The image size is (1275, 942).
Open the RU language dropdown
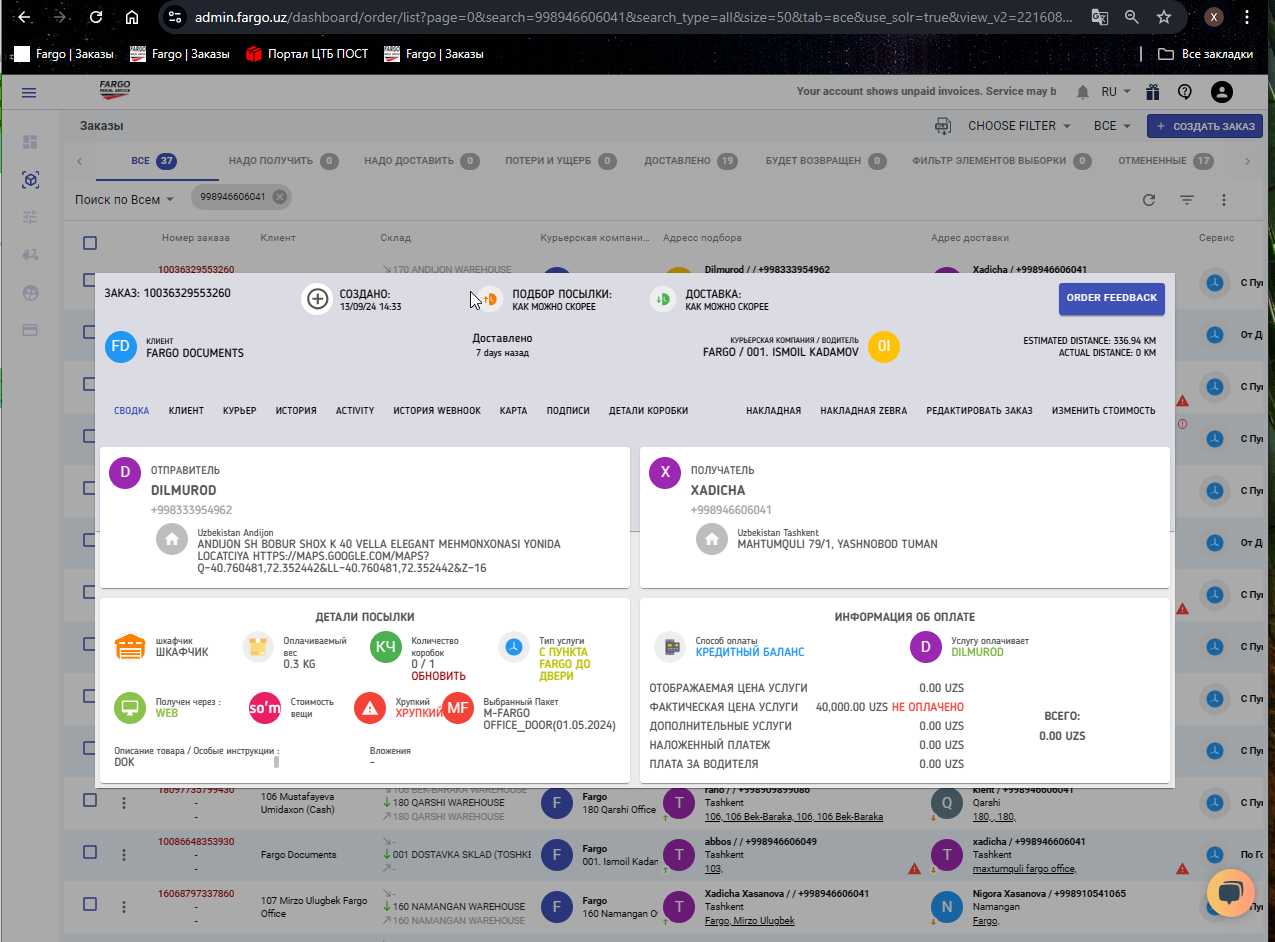(1116, 92)
